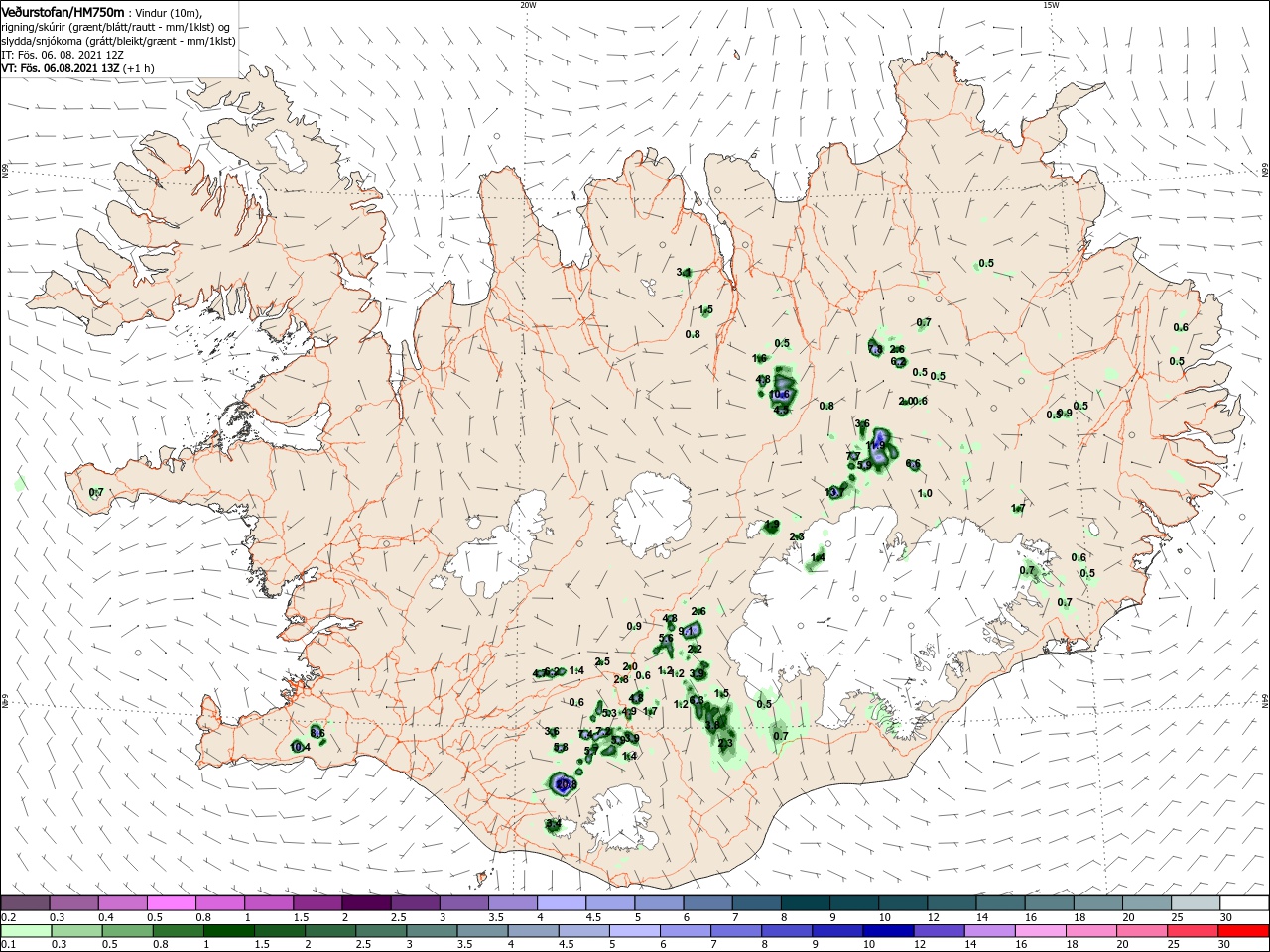Screen dimensions: 1270x952
Task: Click the darkest green 1 rain swatch
Action: point(230,931)
